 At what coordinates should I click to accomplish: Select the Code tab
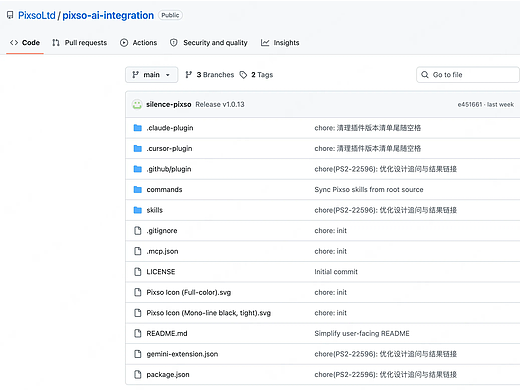pos(25,43)
